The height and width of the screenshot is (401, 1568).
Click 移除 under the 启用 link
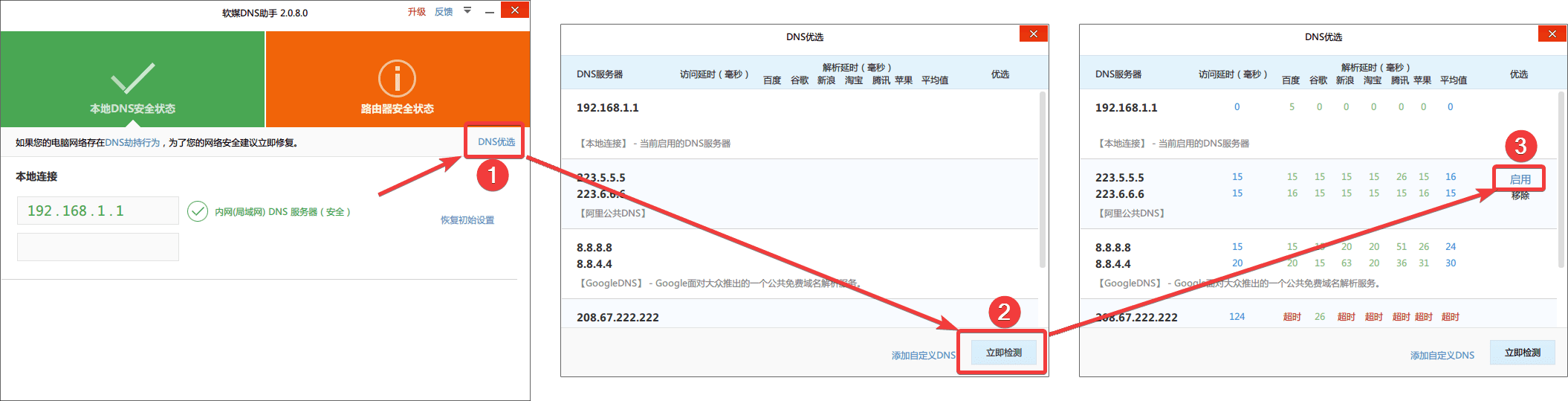click(x=1520, y=196)
